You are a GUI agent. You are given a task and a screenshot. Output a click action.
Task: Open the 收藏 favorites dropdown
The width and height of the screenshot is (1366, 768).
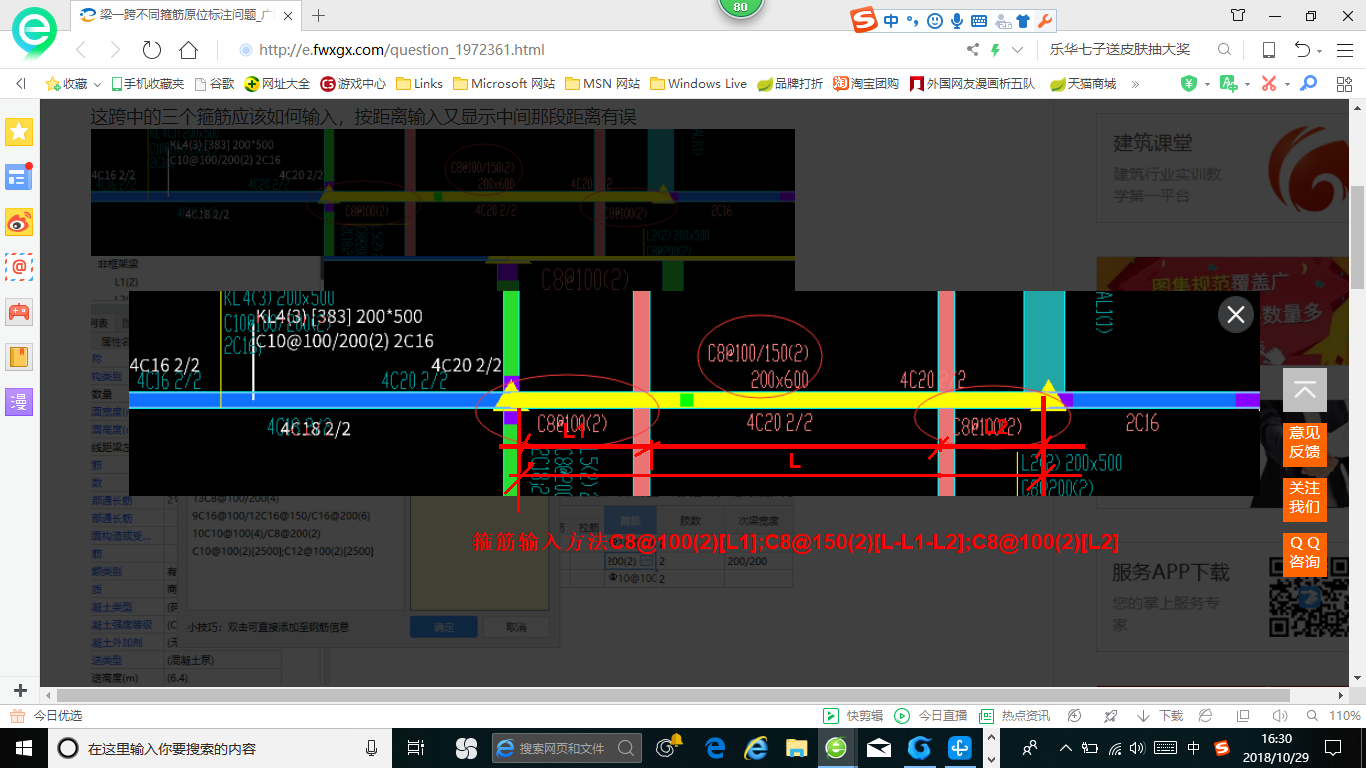pos(75,84)
